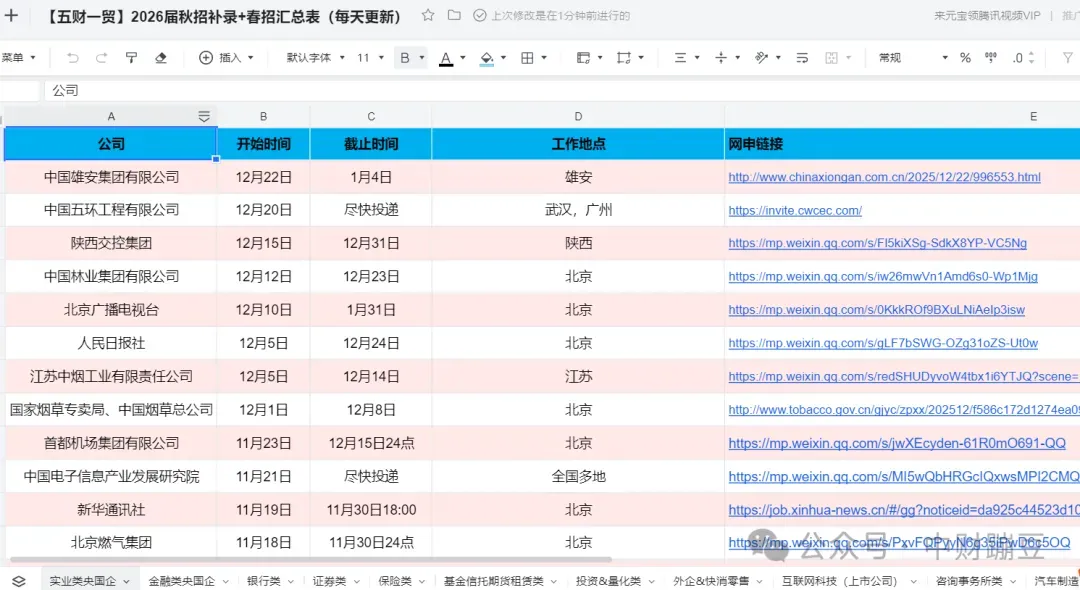Select cell 11月30日18:00
The width and height of the screenshot is (1080, 590).
[x=371, y=510]
